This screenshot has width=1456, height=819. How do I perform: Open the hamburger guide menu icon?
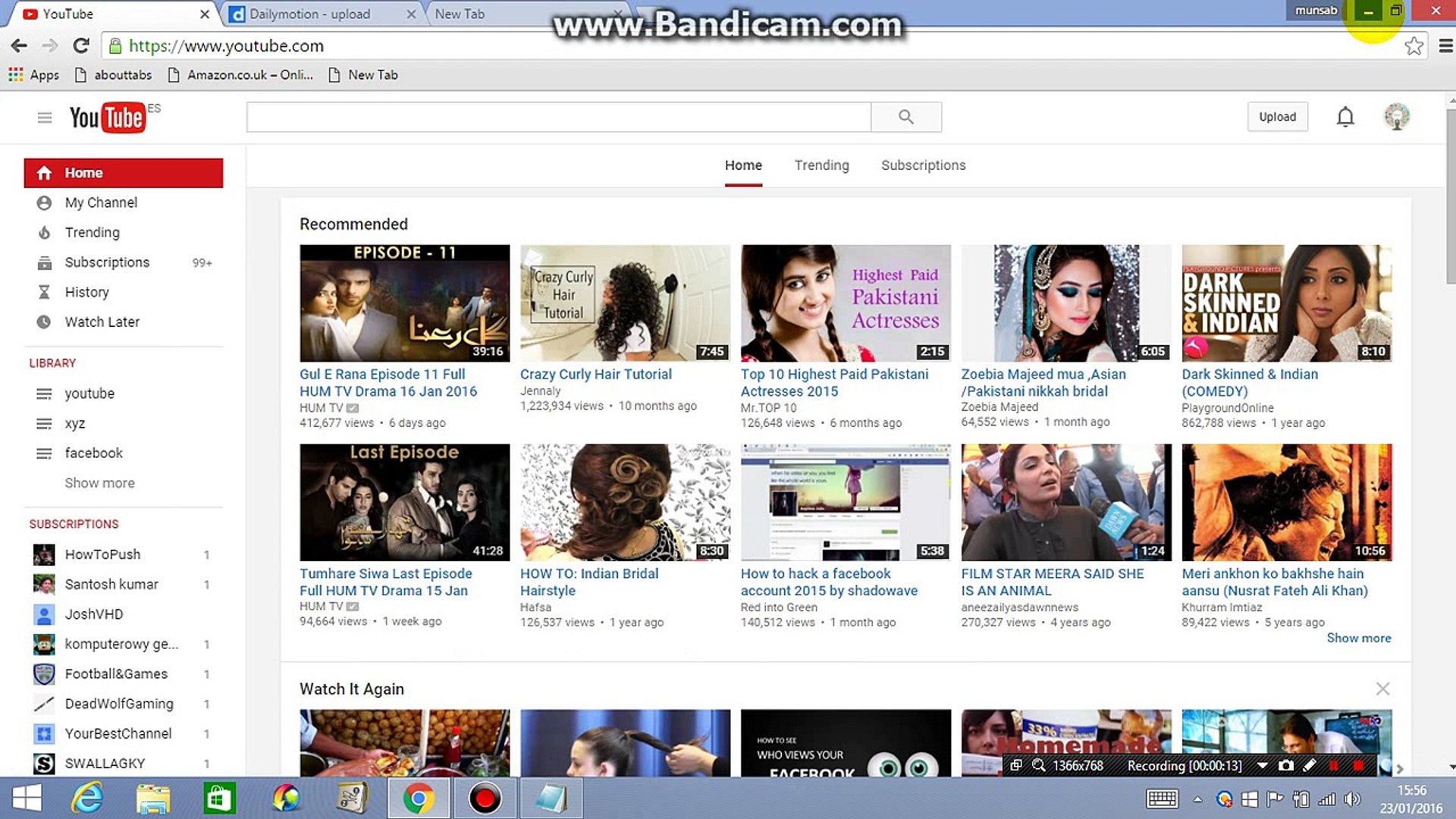pos(45,118)
